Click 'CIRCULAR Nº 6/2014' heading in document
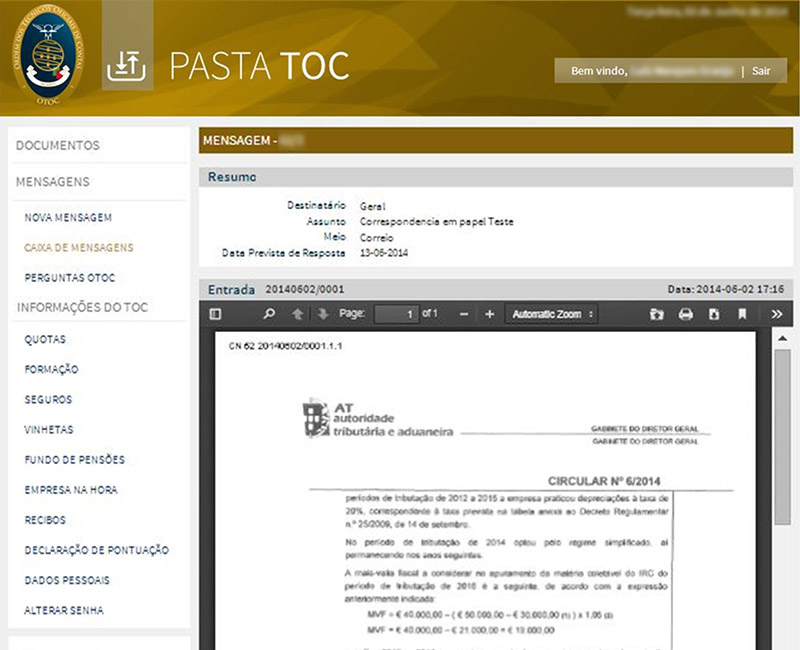This screenshot has height=650, width=800. [x=604, y=481]
